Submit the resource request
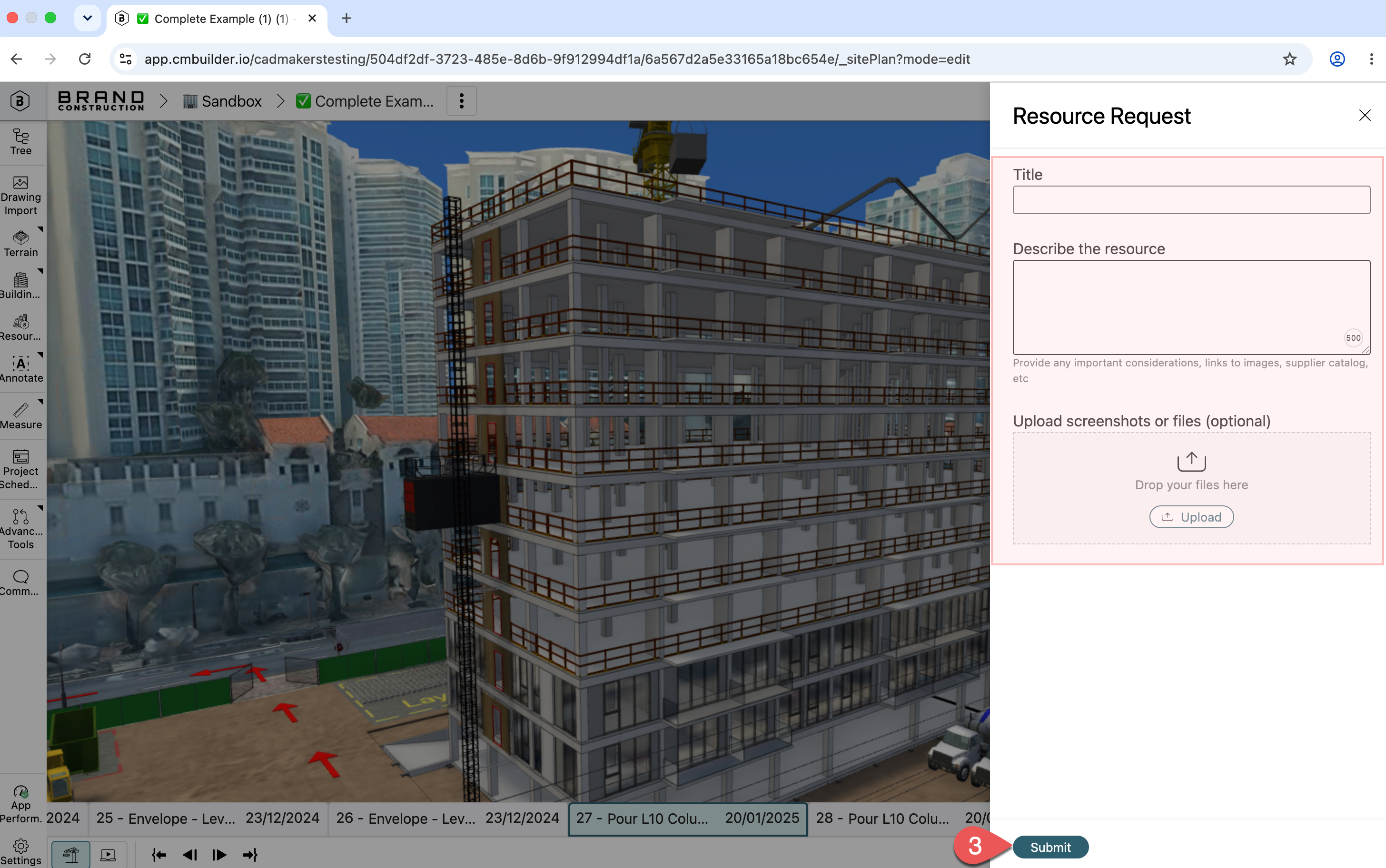Image resolution: width=1386 pixels, height=868 pixels. [1050, 847]
